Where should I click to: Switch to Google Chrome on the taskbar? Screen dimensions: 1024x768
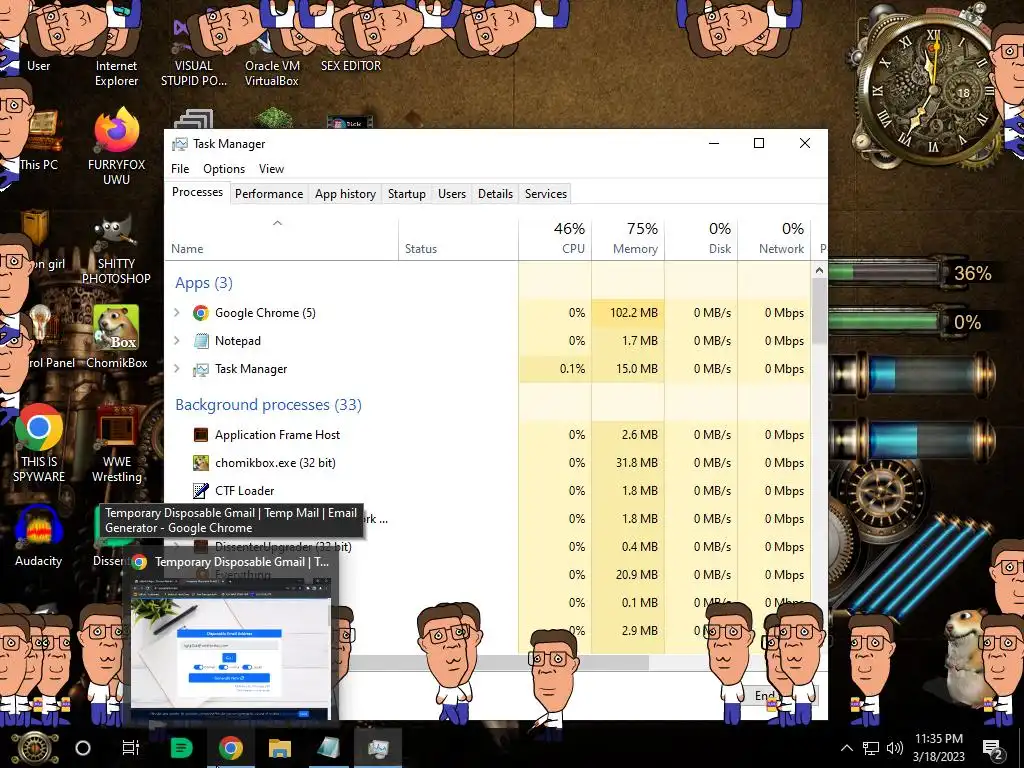(231, 748)
